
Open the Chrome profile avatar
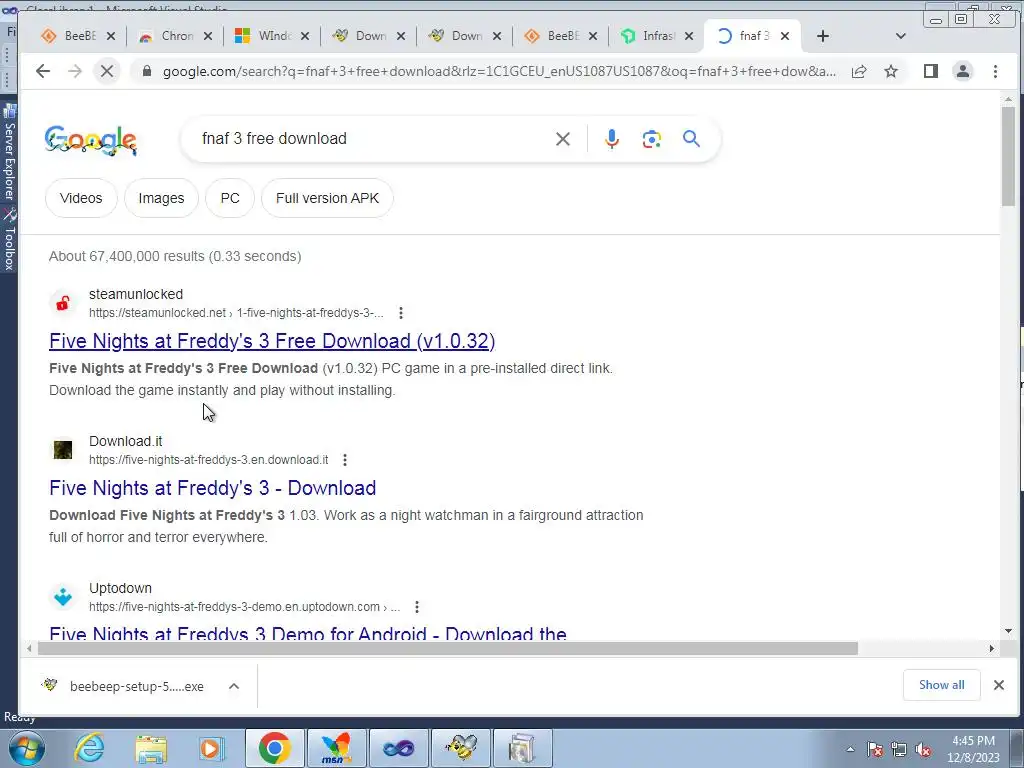point(963,71)
